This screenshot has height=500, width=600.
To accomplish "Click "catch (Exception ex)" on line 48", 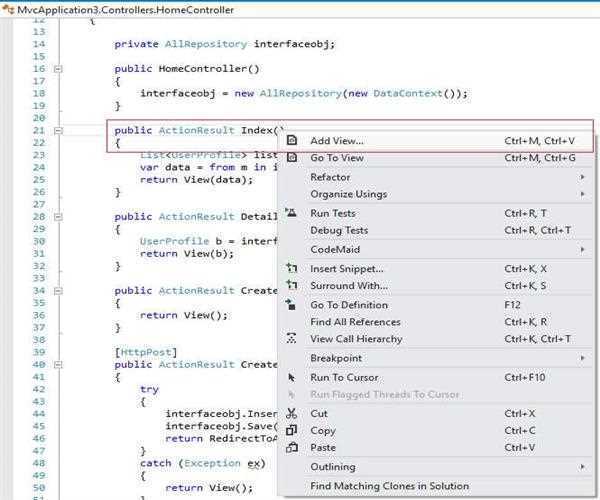I will 202,463.
